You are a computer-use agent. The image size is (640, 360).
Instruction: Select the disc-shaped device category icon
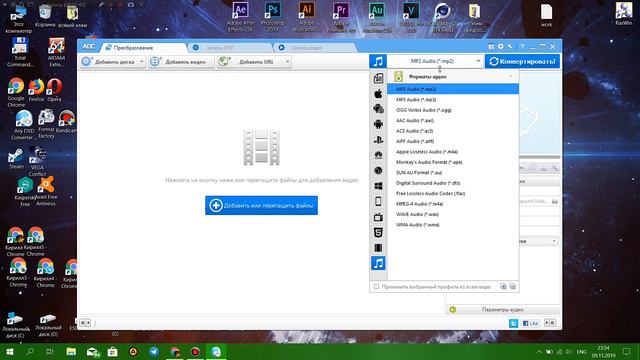[x=378, y=171]
